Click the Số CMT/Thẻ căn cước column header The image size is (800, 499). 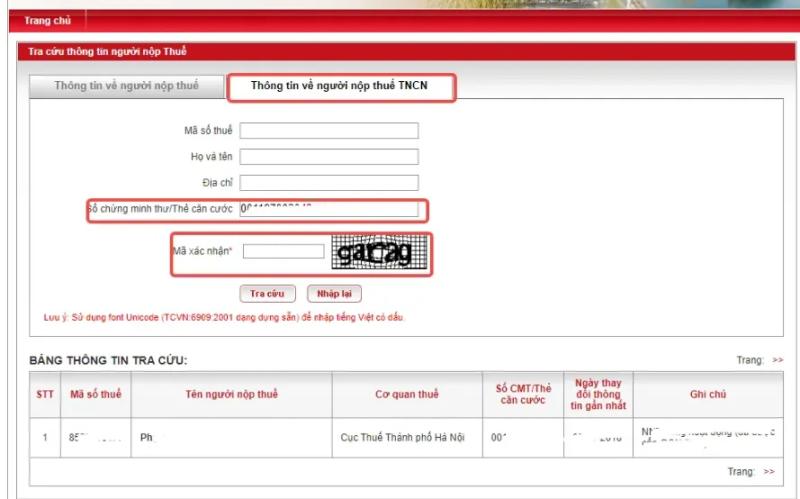tap(523, 395)
